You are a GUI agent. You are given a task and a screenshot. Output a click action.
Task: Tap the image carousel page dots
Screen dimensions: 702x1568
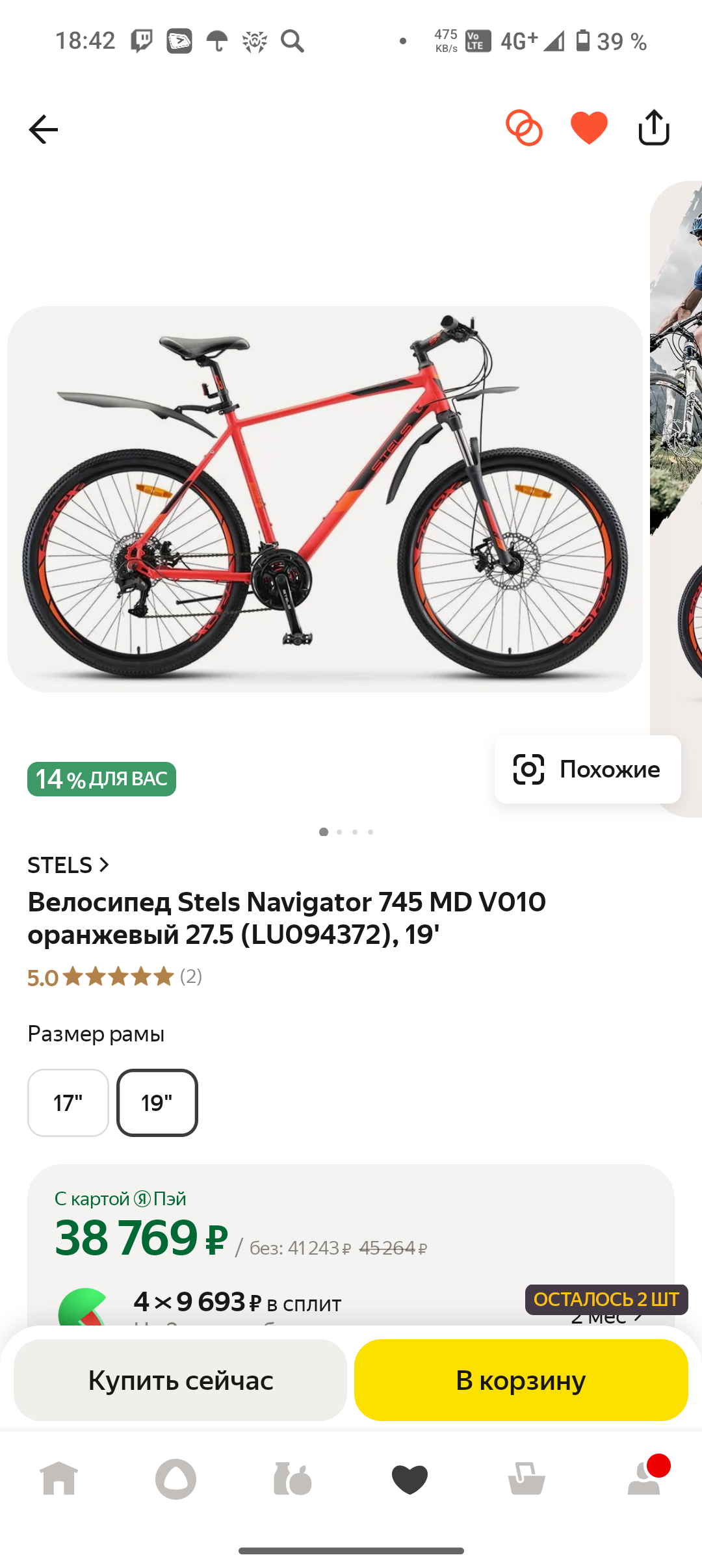tap(346, 832)
